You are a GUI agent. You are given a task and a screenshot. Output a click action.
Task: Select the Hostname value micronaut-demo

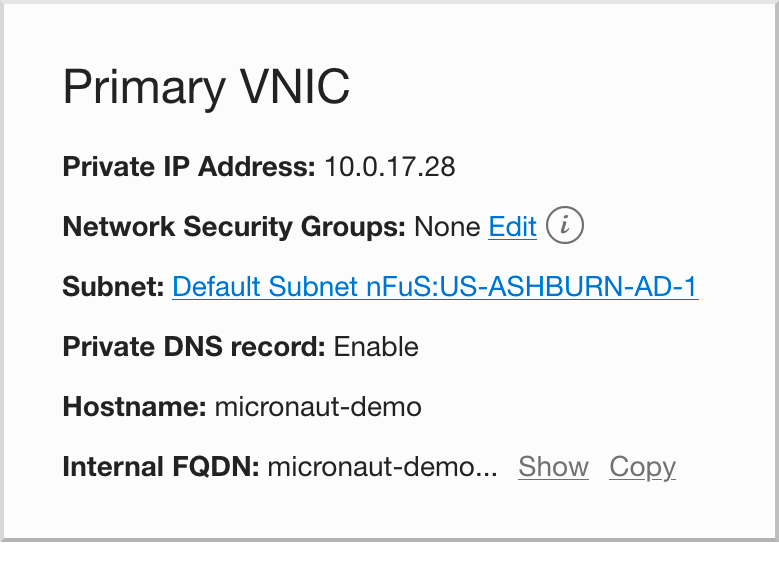[318, 407]
